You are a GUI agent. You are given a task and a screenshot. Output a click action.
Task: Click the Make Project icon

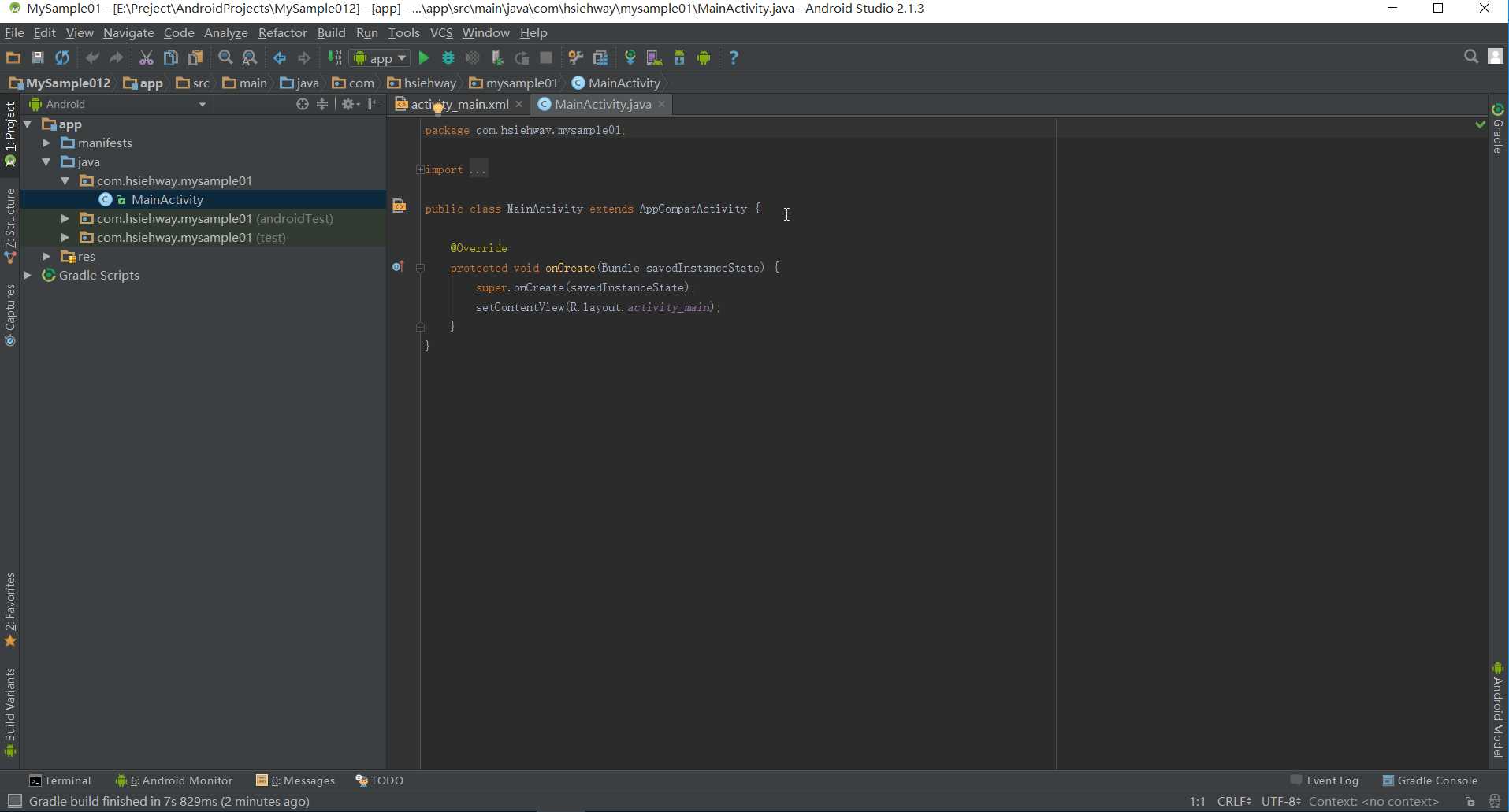335,57
